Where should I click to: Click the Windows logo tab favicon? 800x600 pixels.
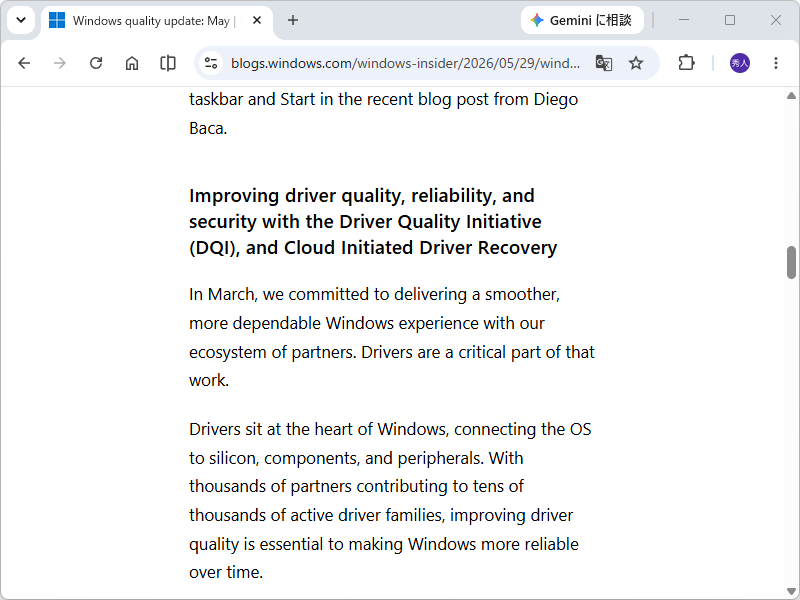[57, 20]
